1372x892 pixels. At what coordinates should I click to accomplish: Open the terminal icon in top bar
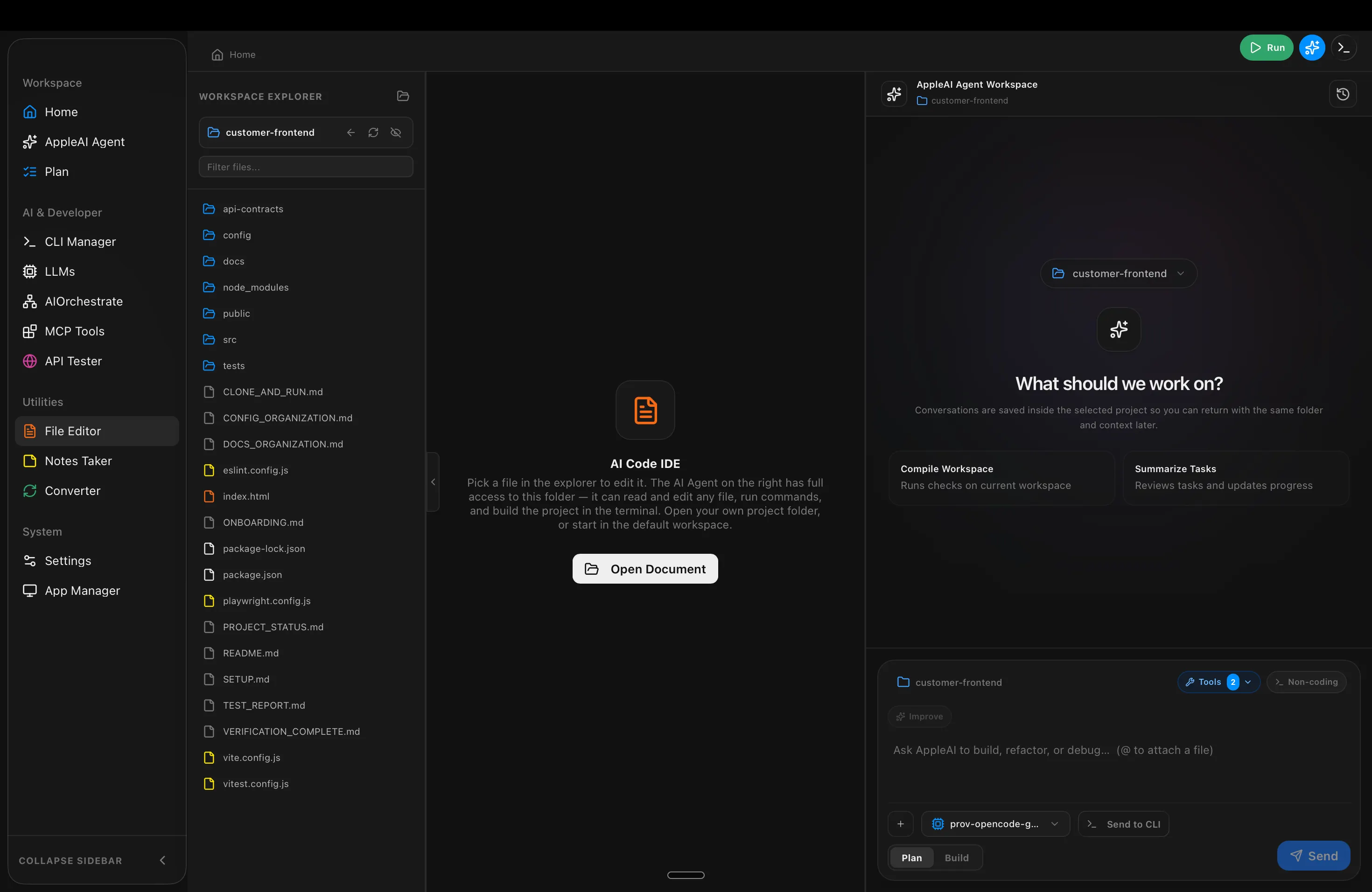tap(1343, 47)
